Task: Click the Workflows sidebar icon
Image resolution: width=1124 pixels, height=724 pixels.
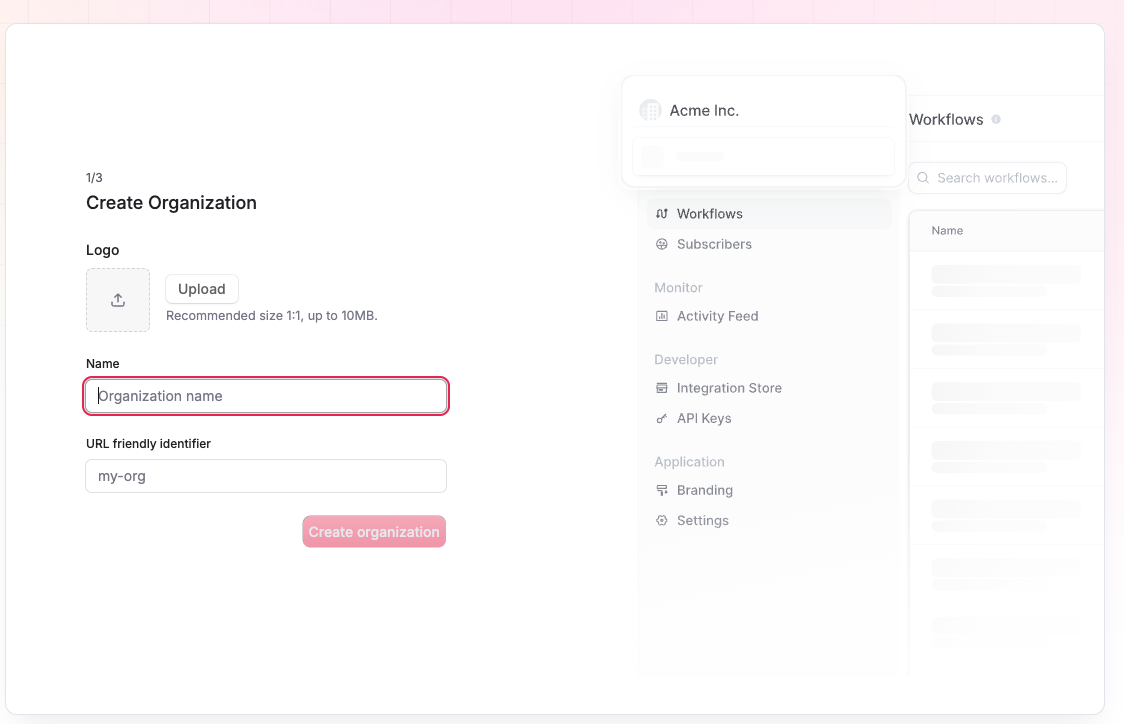Action: tap(662, 214)
